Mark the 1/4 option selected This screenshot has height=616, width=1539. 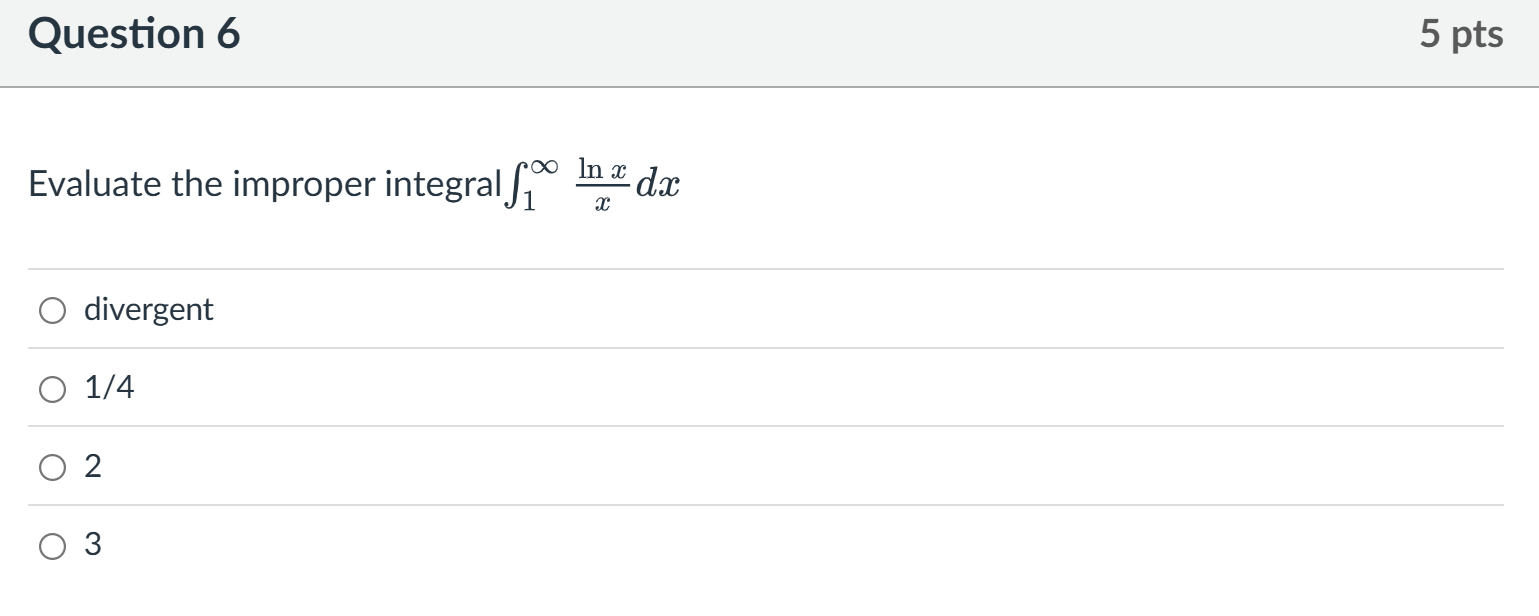[51, 389]
